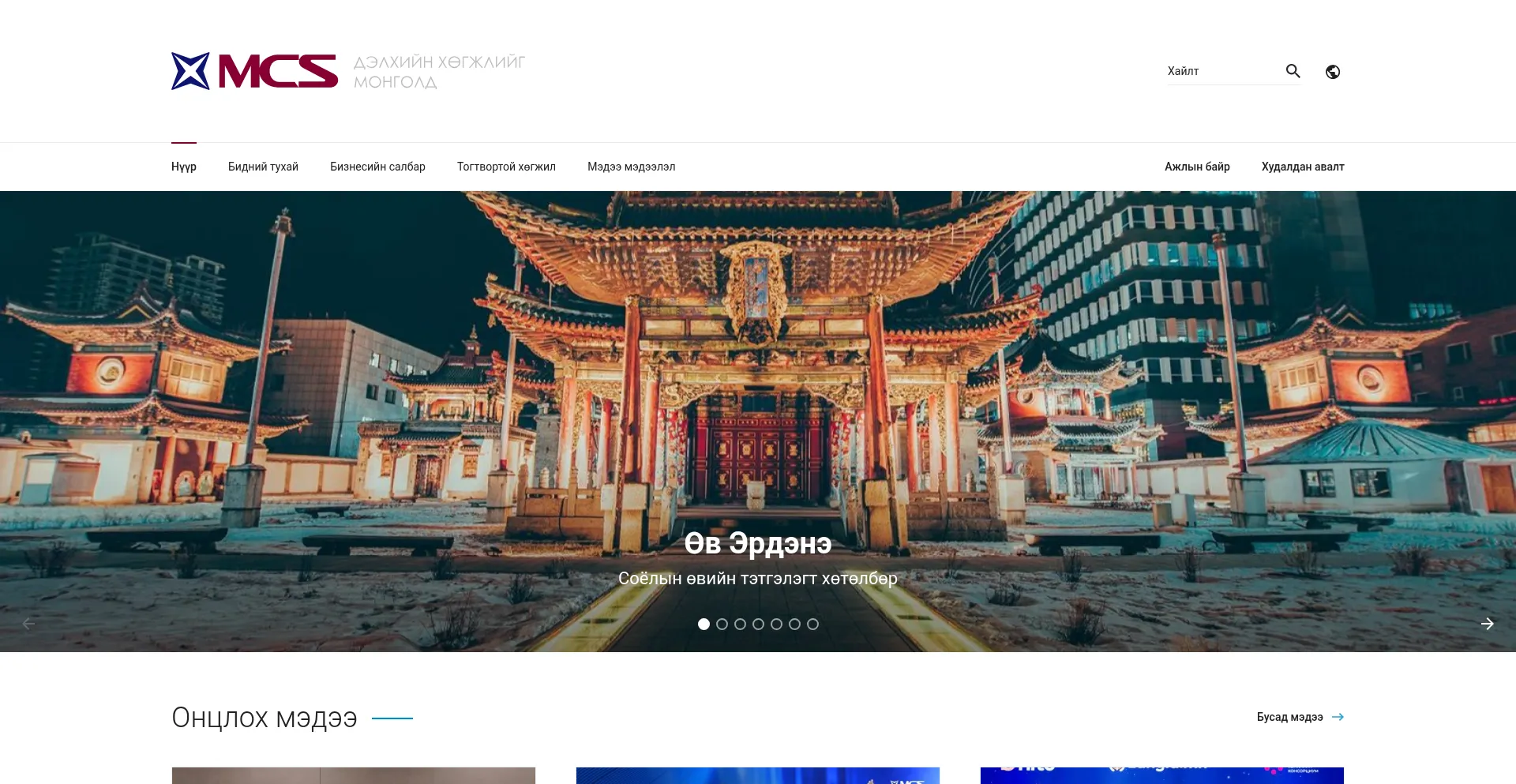The height and width of the screenshot is (784, 1516).
Task: Go to previous slide with left arrow
Action: click(28, 624)
